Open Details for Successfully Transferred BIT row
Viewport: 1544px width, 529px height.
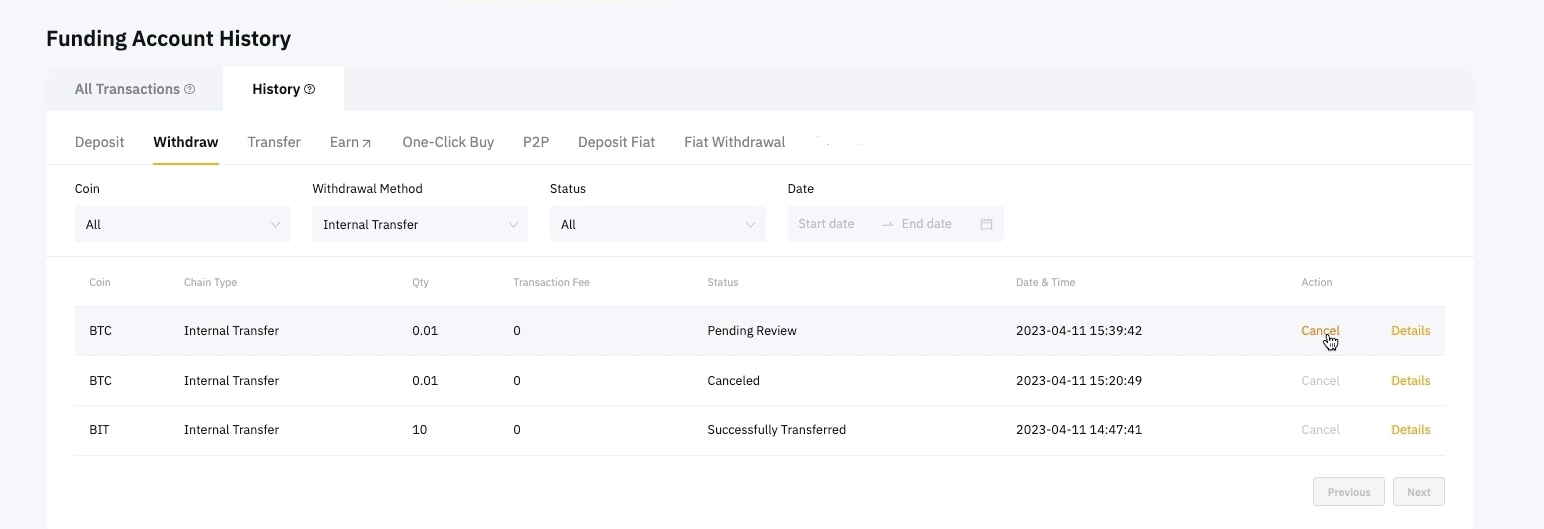point(1410,430)
